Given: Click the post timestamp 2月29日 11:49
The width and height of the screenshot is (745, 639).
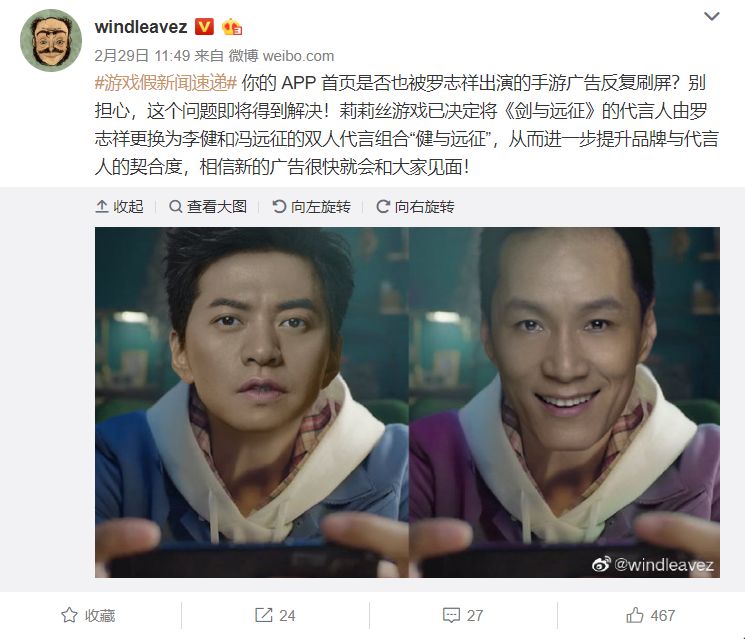Looking at the screenshot, I should coord(142,56).
